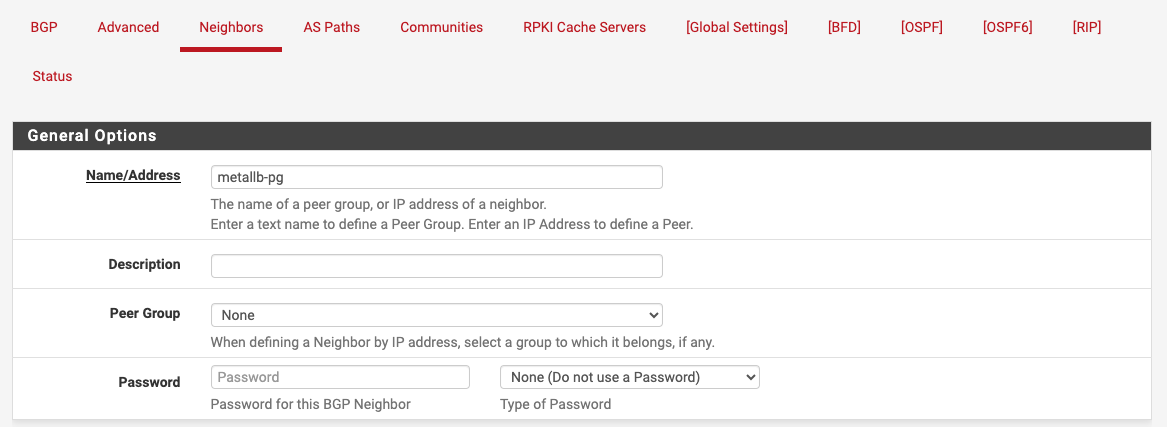Click the General Options panel heading
Screen dimensions: 1167x427
point(92,136)
